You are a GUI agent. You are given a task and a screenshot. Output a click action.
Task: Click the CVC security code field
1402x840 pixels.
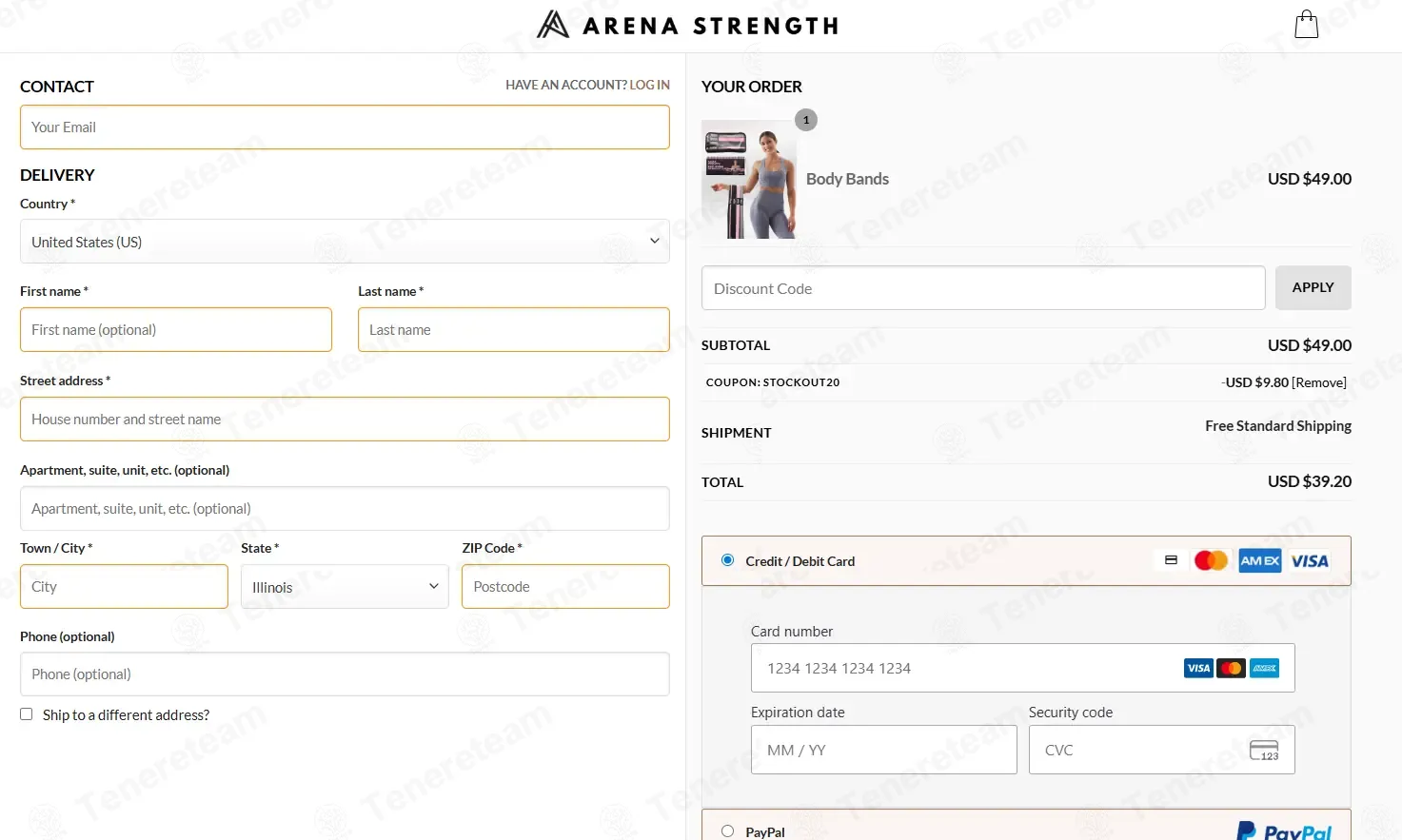(1161, 750)
